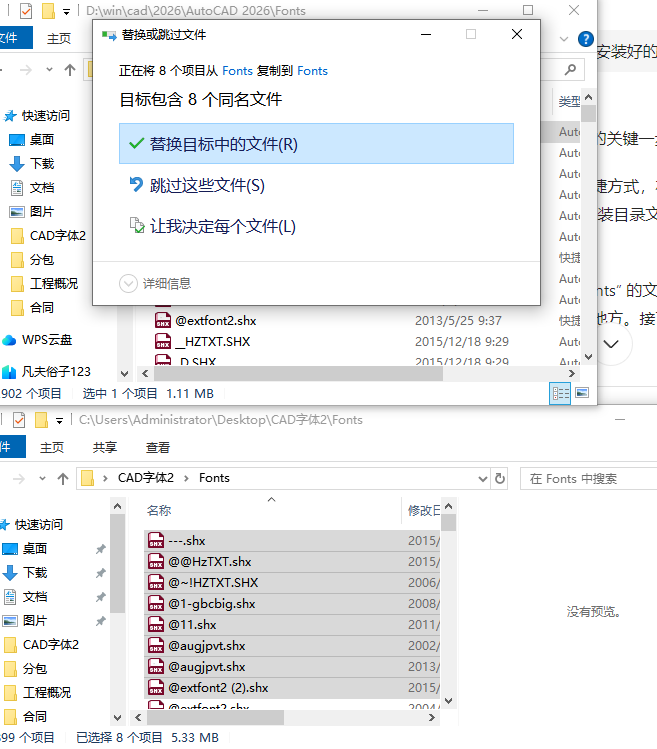Select @1-gbcbig.shx file in bottom window

291,604
